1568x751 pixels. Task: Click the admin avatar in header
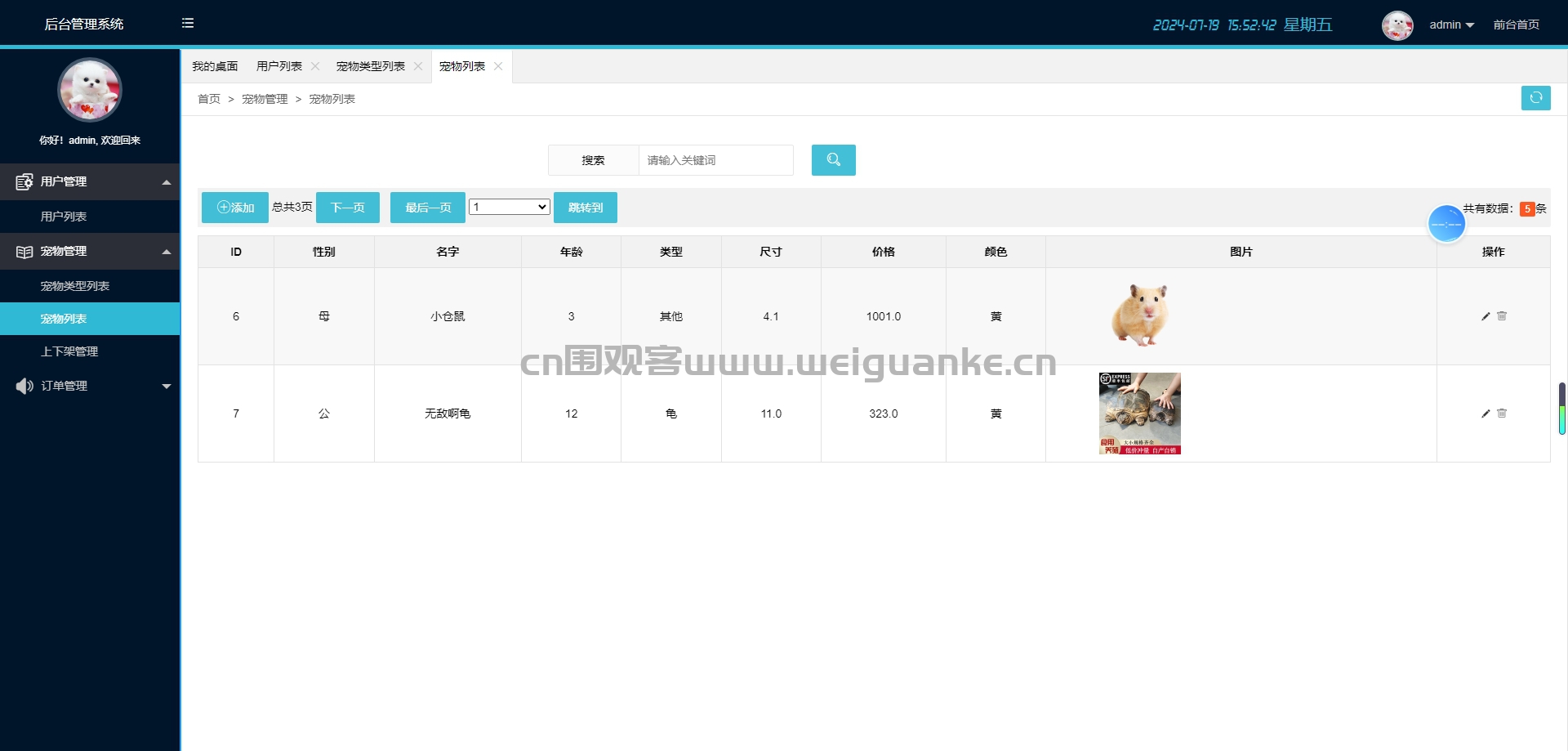click(1397, 25)
